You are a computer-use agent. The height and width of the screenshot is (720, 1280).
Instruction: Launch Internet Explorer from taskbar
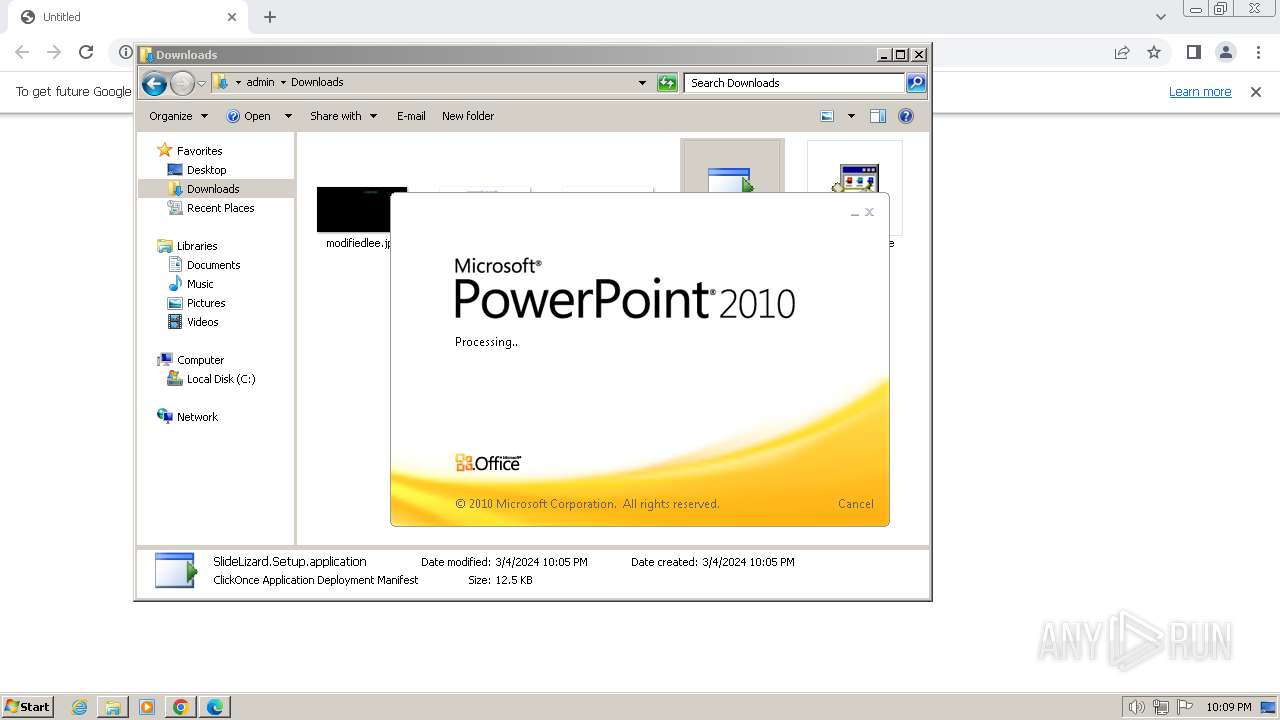(79, 707)
